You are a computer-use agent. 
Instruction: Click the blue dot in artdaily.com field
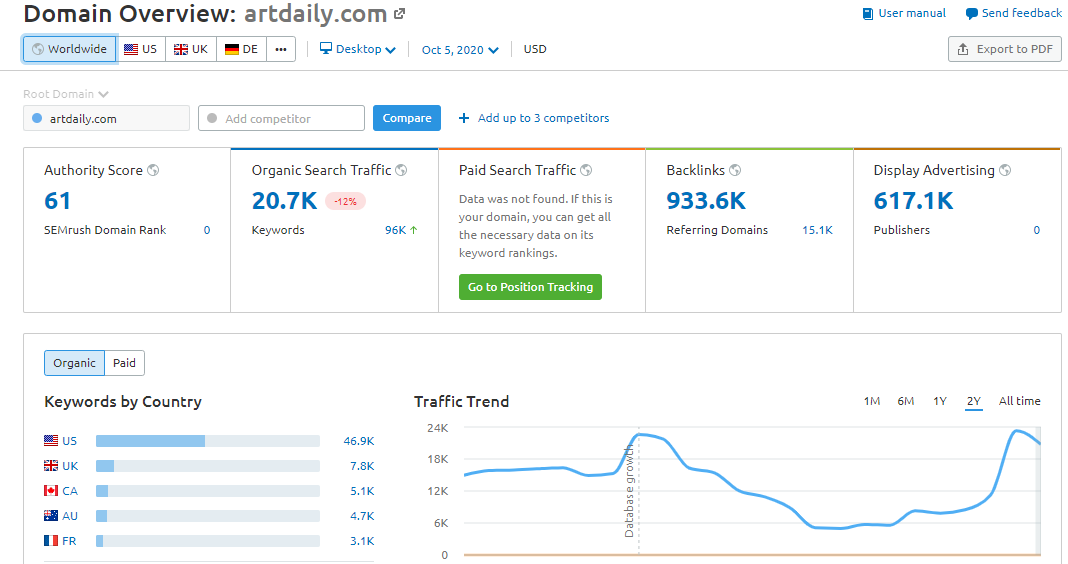[x=37, y=118]
